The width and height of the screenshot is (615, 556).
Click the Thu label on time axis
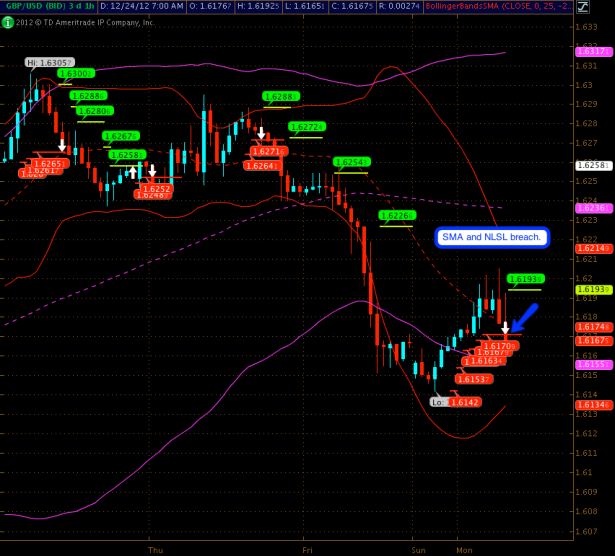155,549
